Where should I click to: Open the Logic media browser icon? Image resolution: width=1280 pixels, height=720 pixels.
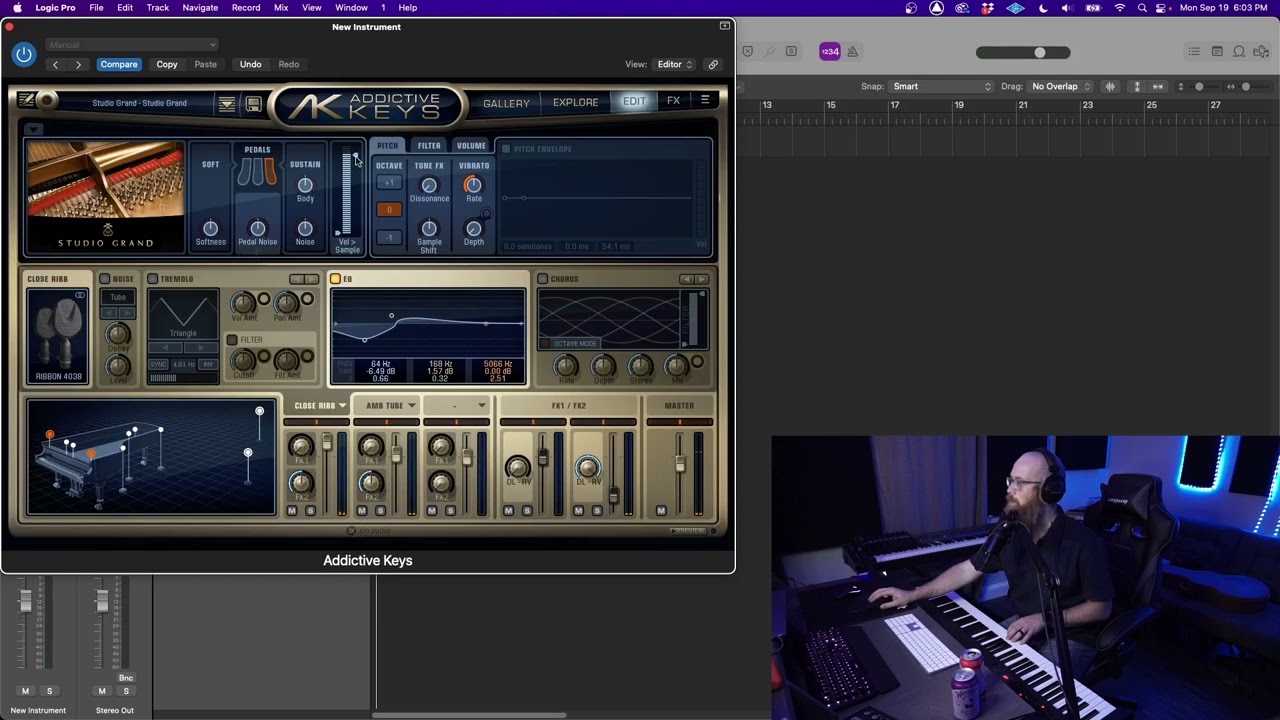pos(1261,52)
